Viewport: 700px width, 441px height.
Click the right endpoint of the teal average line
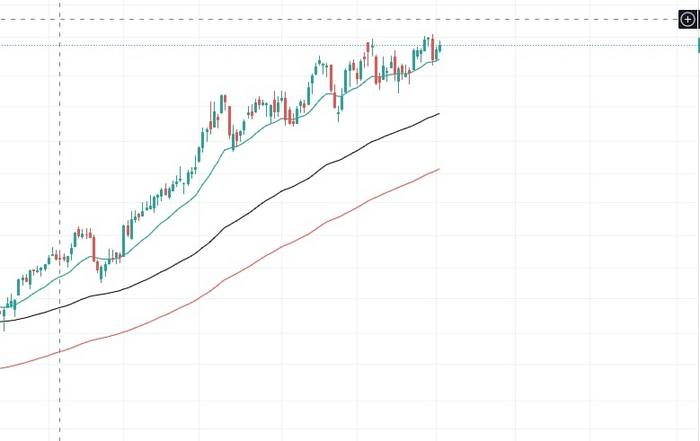[x=438, y=59]
